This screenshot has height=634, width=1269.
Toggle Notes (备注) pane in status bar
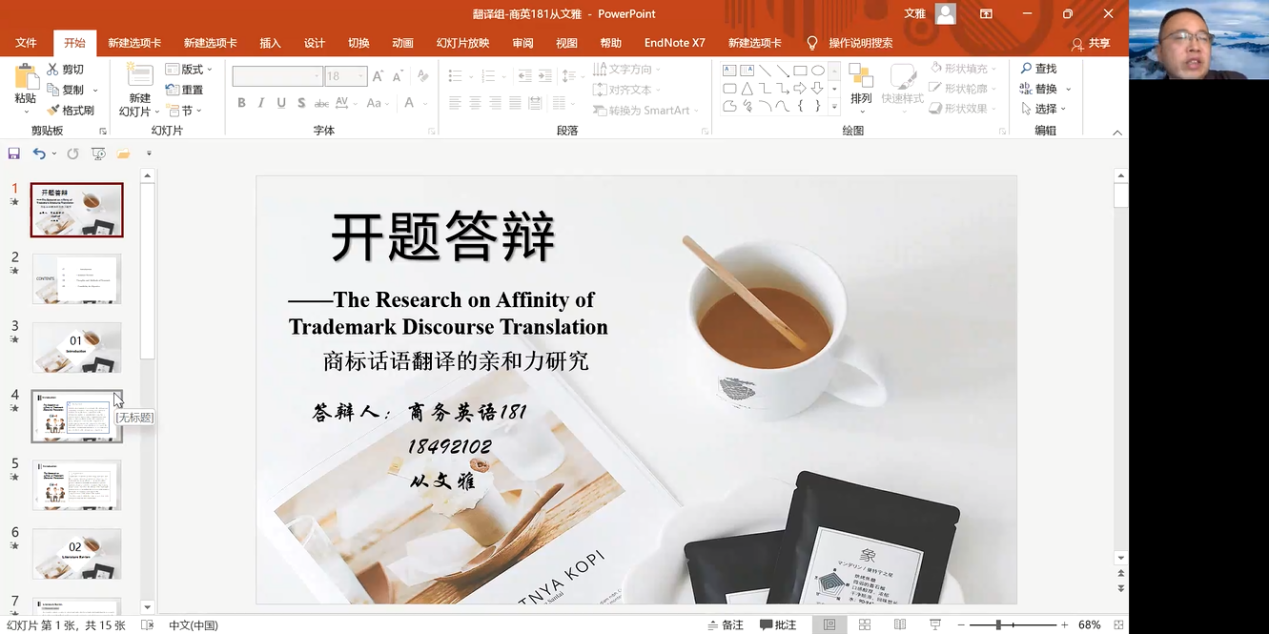(x=726, y=625)
